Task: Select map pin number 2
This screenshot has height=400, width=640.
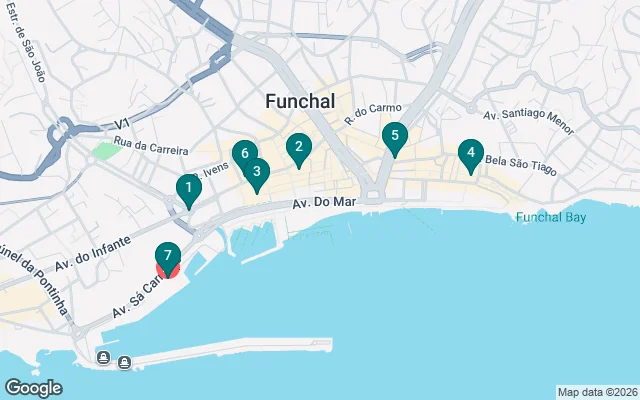Action: 299,148
